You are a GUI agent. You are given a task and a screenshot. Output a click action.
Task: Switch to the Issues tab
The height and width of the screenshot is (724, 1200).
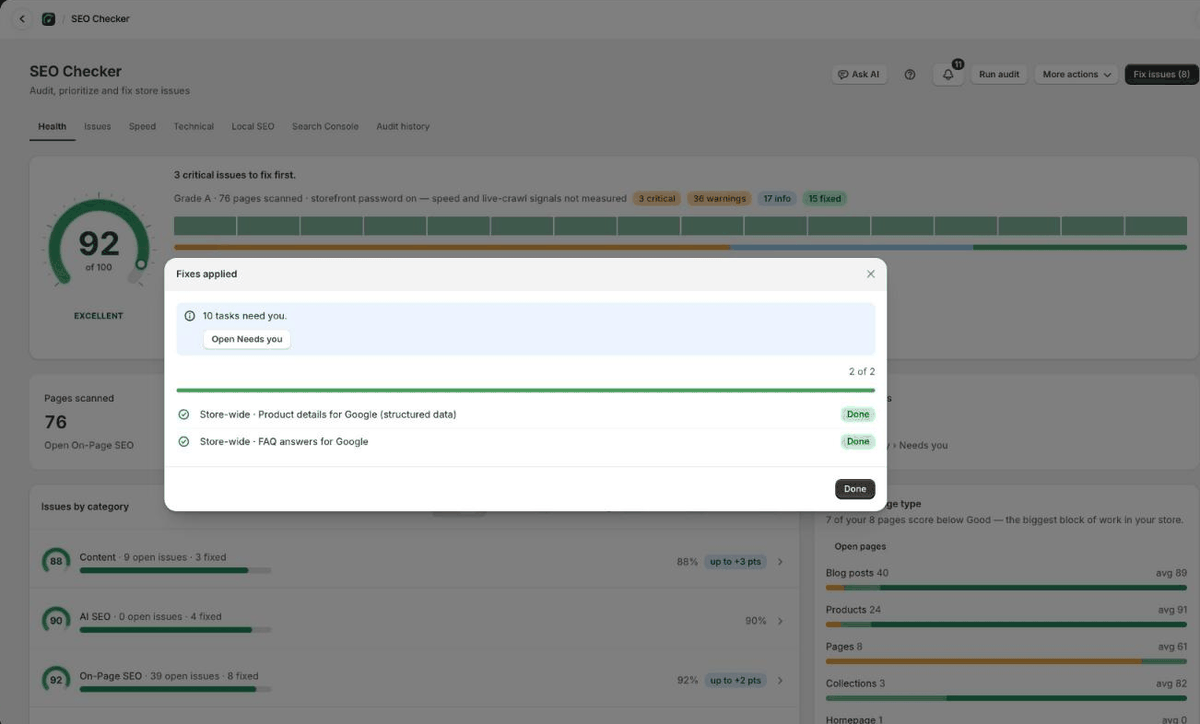coord(97,127)
